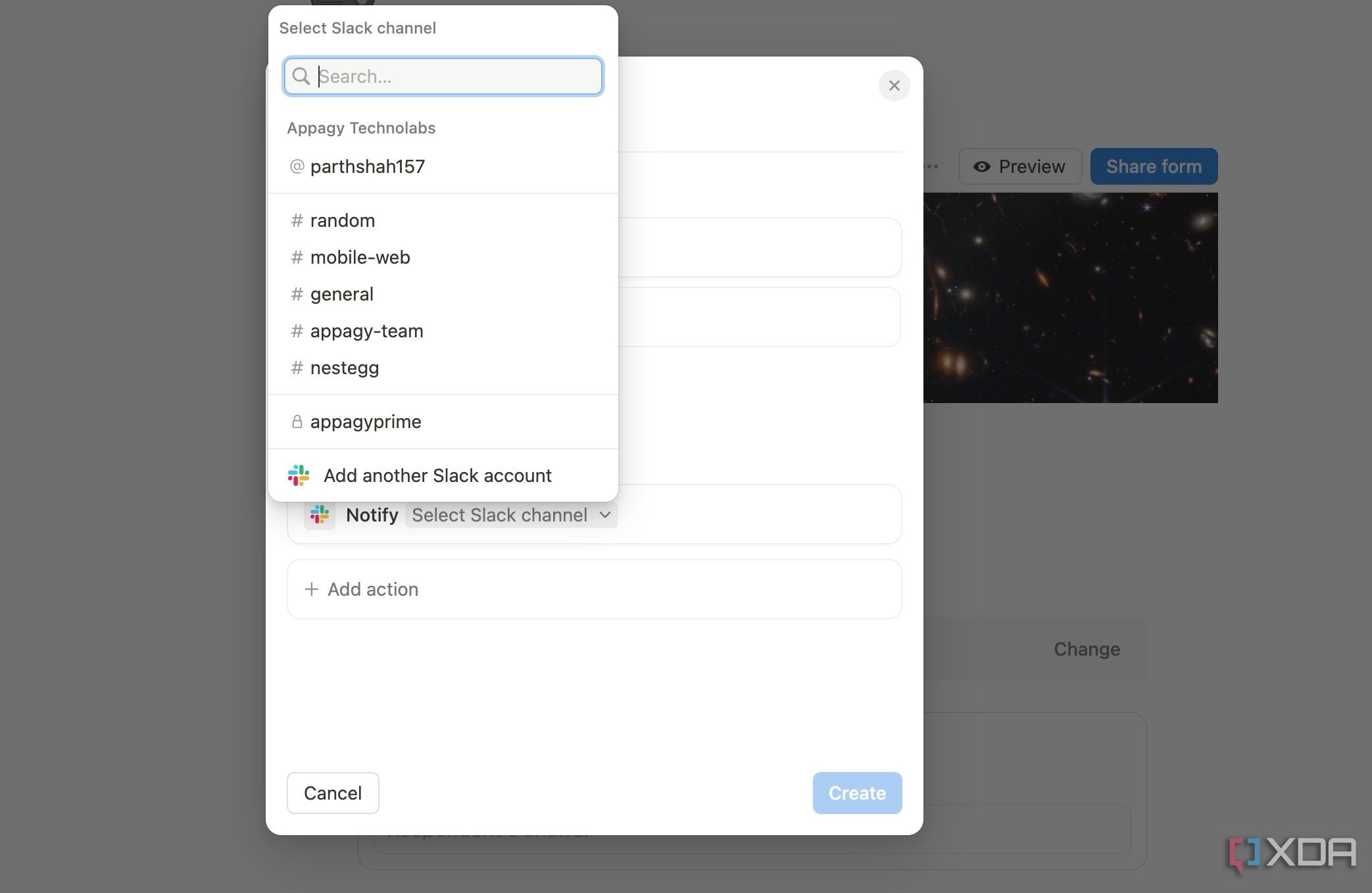Viewport: 1372px width, 893px height.
Task: Click the magnifier icon in search box
Action: 301,76
